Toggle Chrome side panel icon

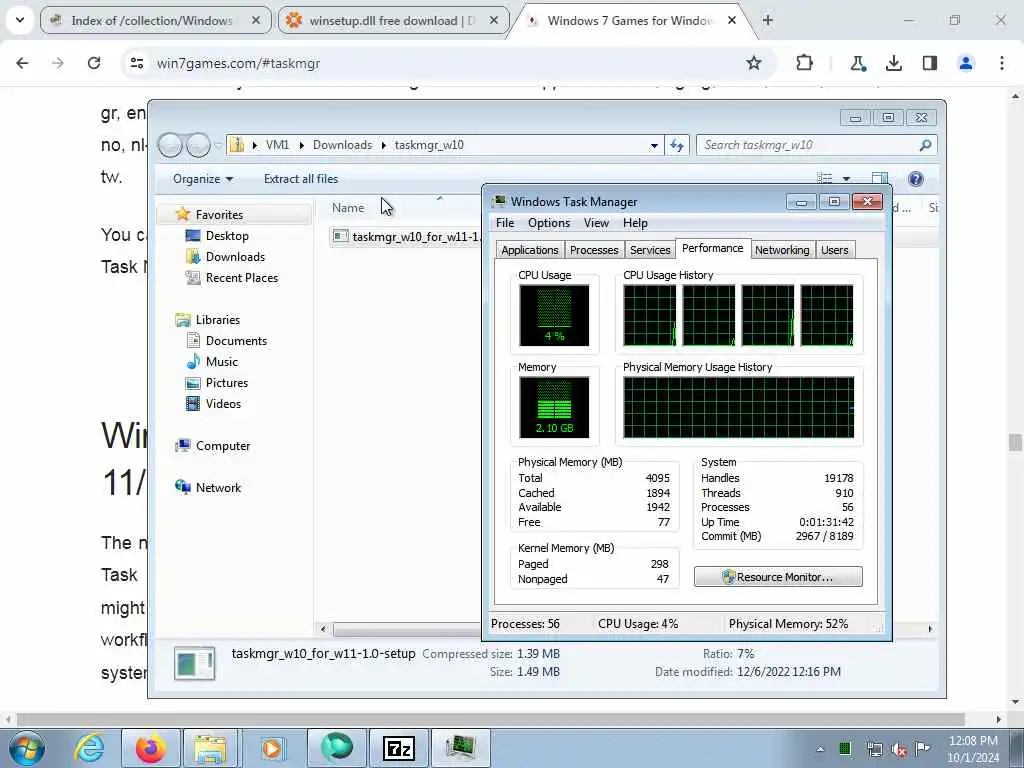(929, 63)
